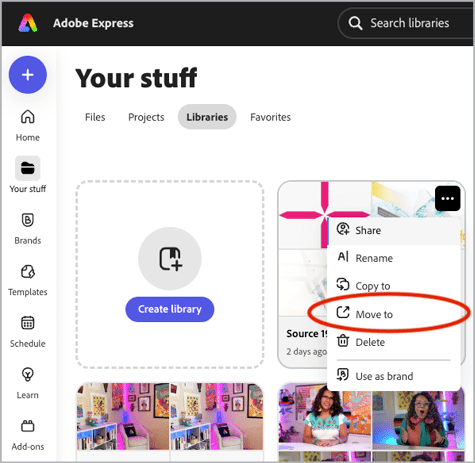Click the Adobe Express logo icon

pyautogui.click(x=28, y=23)
